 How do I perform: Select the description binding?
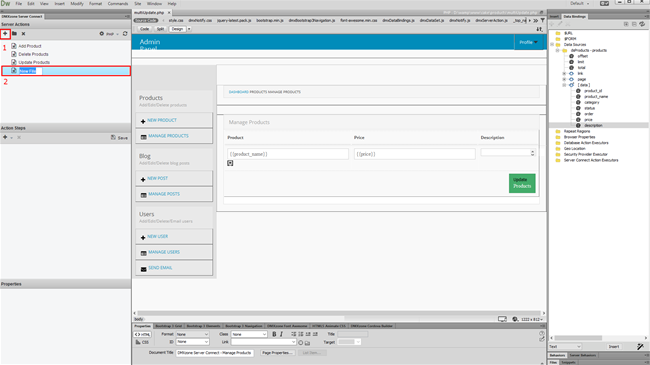(593, 125)
